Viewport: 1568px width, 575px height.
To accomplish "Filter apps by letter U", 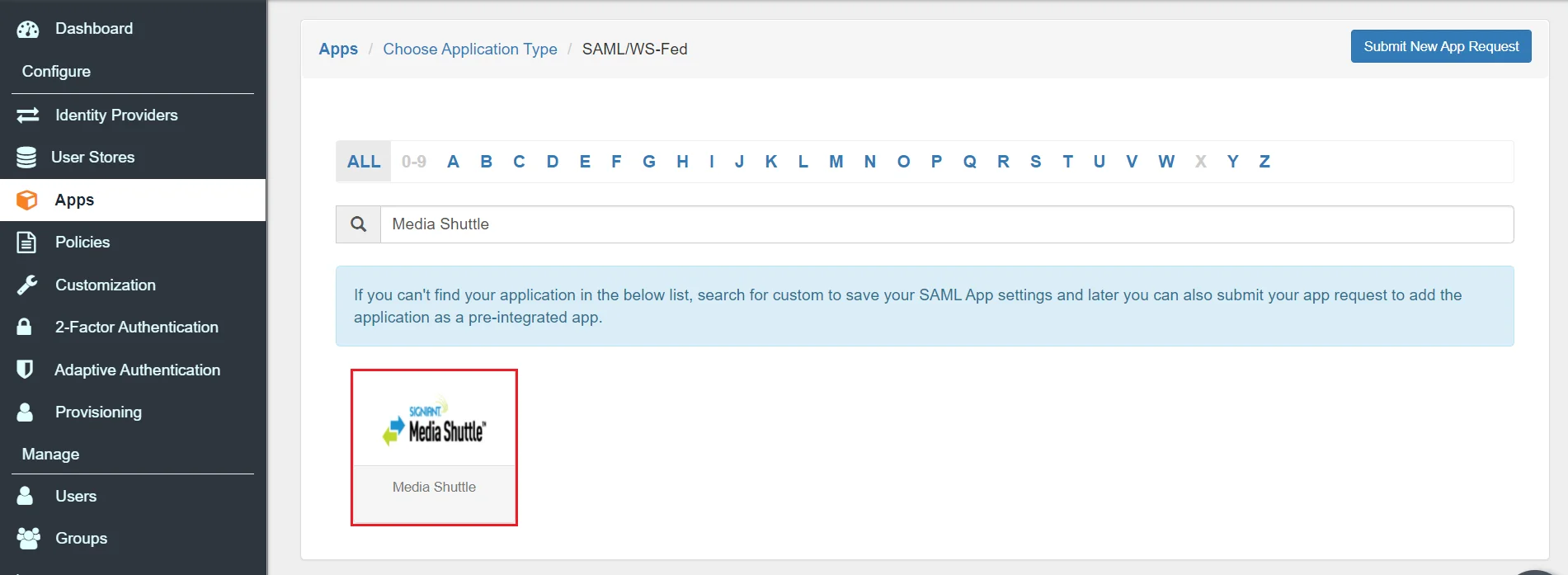I will click(x=1099, y=162).
